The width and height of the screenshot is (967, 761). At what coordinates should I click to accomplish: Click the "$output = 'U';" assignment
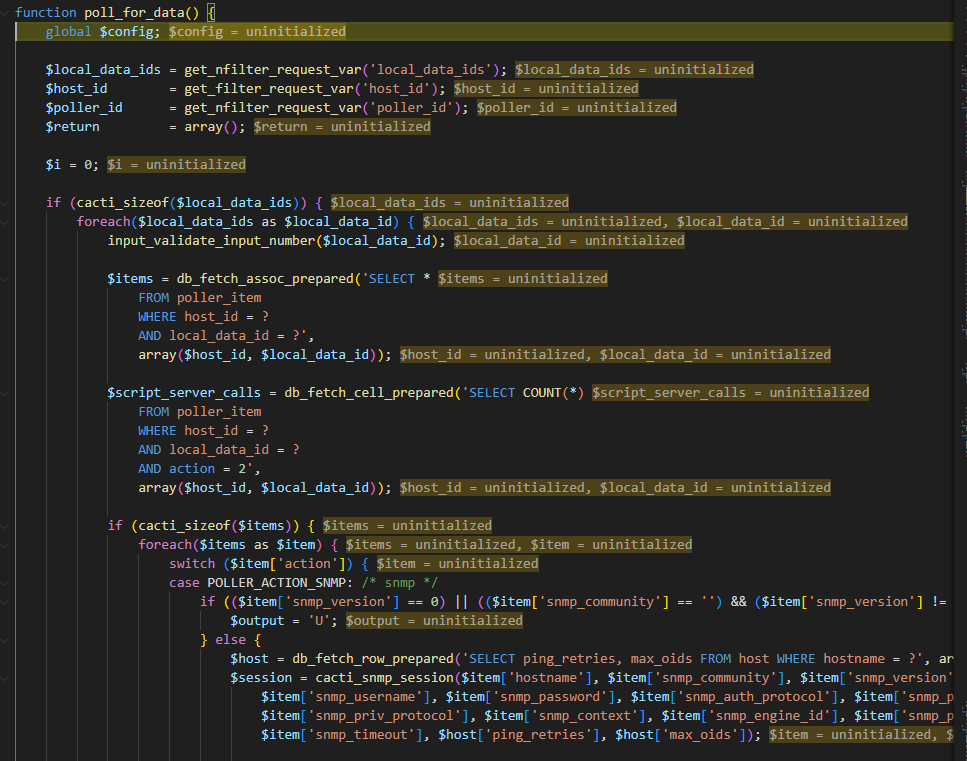pos(284,621)
